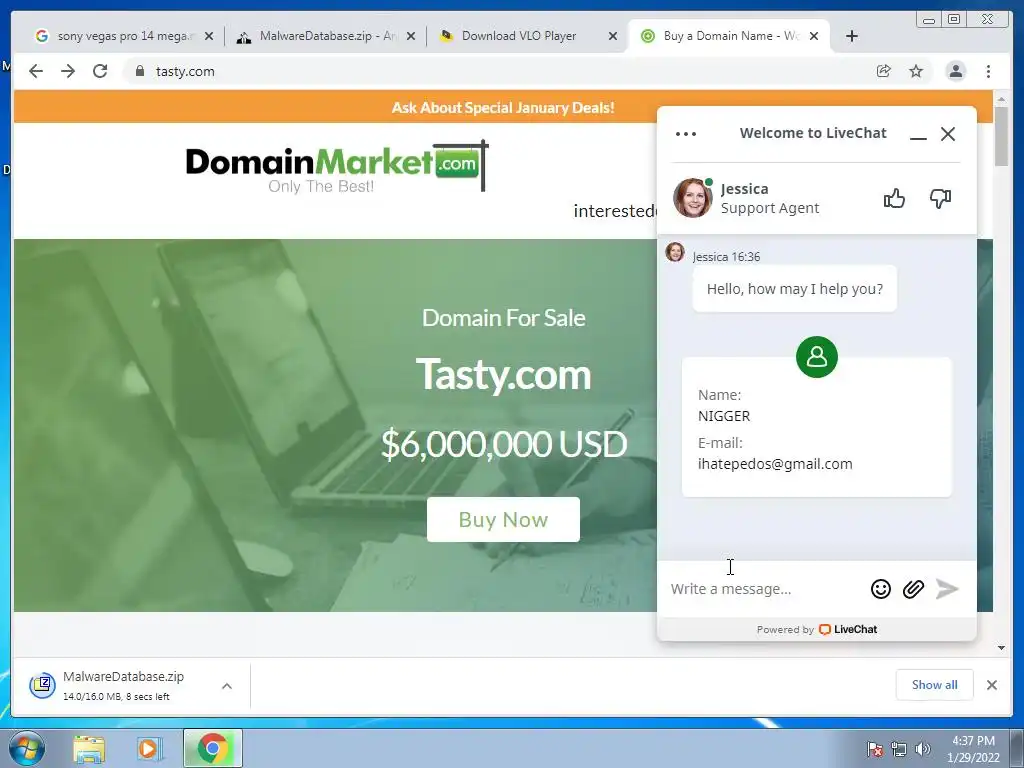
Task: Open Windows Explorer from the taskbar
Action: pyautogui.click(x=89, y=749)
